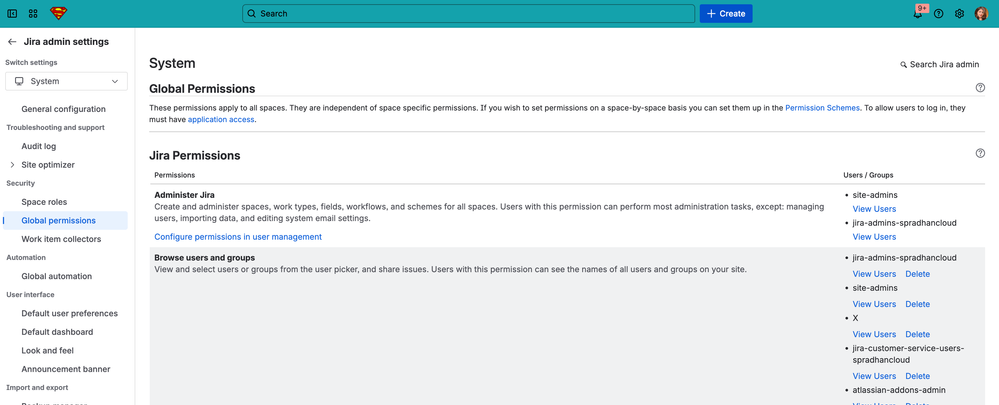The width and height of the screenshot is (999, 405).
Task: Open Announcement banner
Action: [66, 369]
